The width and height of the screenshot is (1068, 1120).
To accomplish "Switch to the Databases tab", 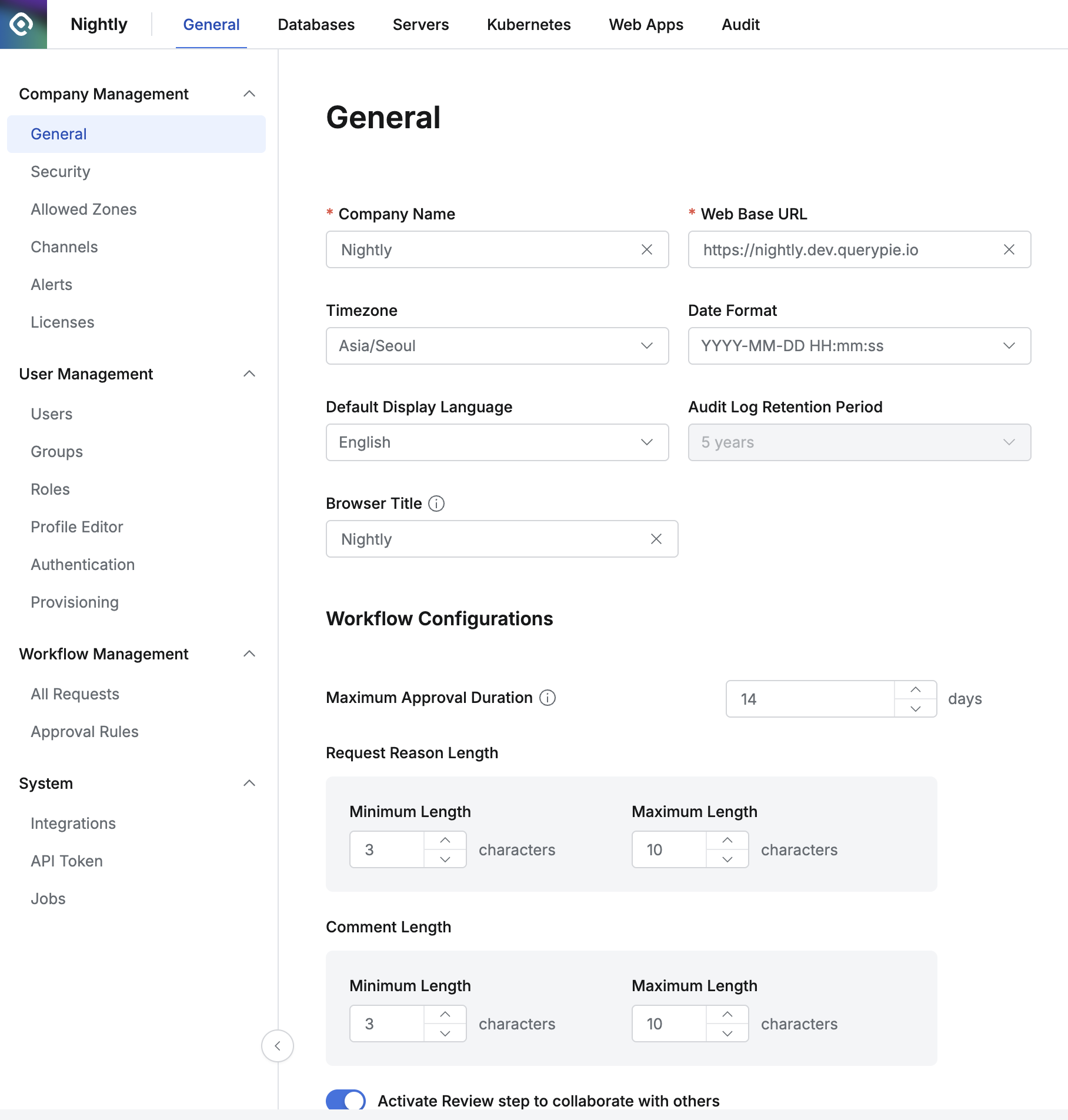I will coord(316,25).
